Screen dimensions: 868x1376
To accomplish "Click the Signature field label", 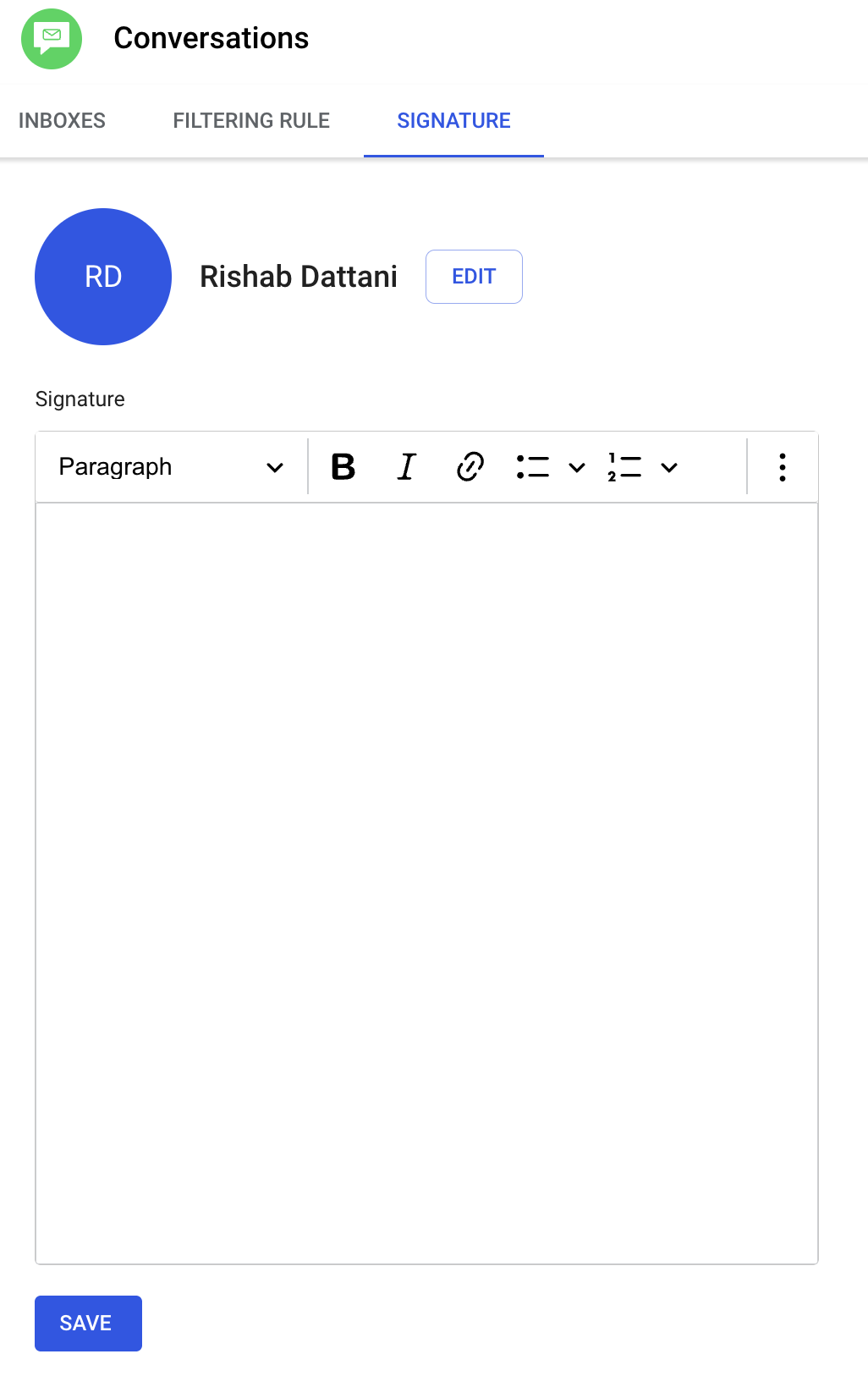I will coord(80,399).
